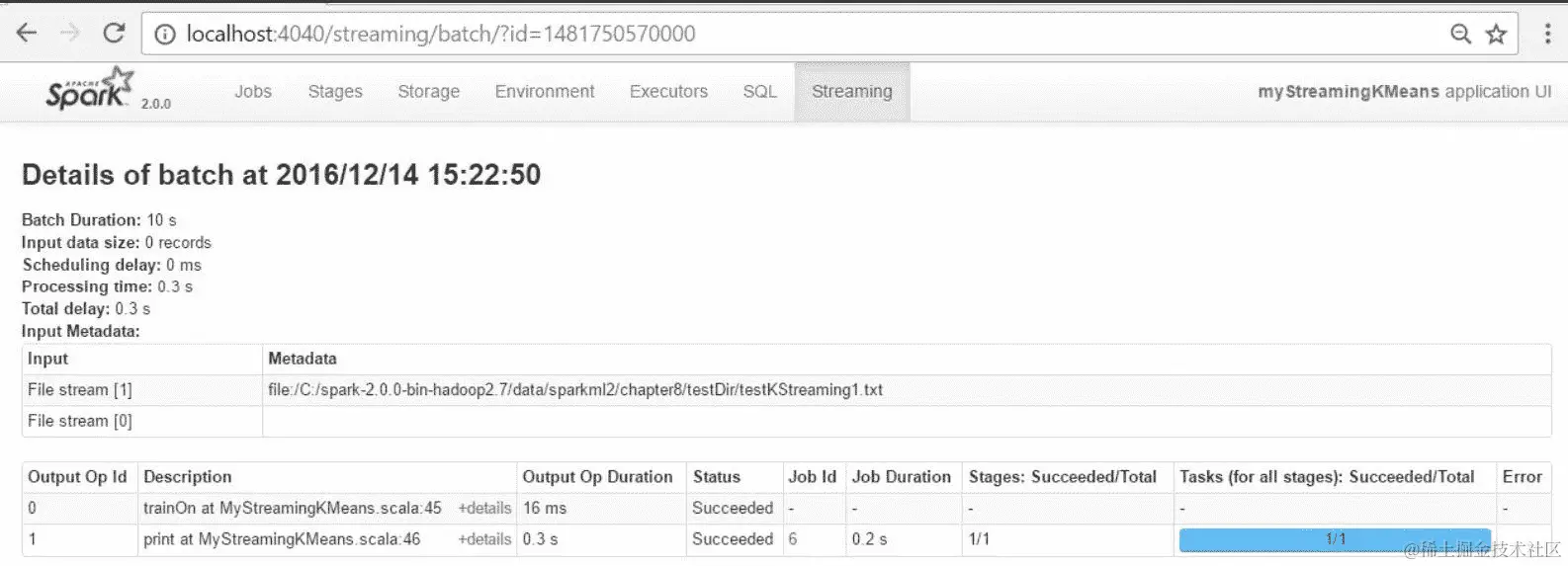Click the 'Scheduling delay: 0 ms' line
Viewport: 1568px width, 566px height.
pos(112,265)
